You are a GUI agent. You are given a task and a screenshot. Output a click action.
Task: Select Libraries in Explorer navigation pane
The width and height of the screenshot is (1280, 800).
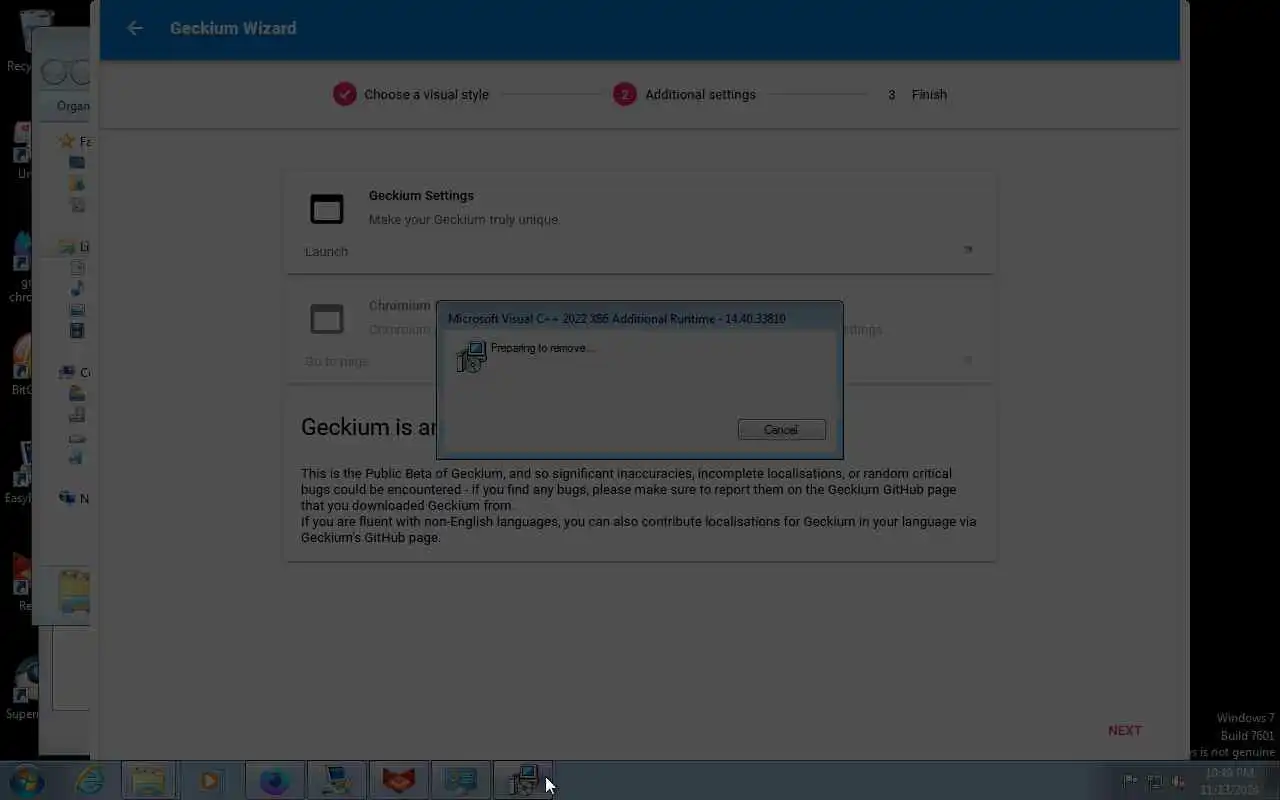coord(76,246)
